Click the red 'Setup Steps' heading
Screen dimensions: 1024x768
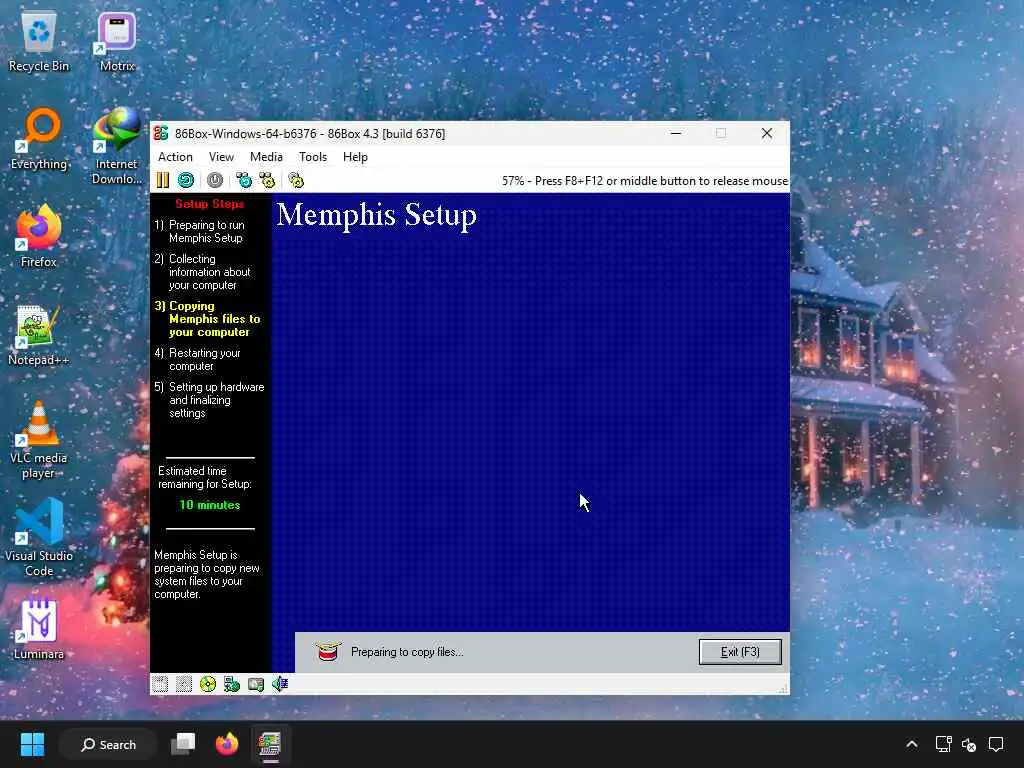tap(210, 204)
